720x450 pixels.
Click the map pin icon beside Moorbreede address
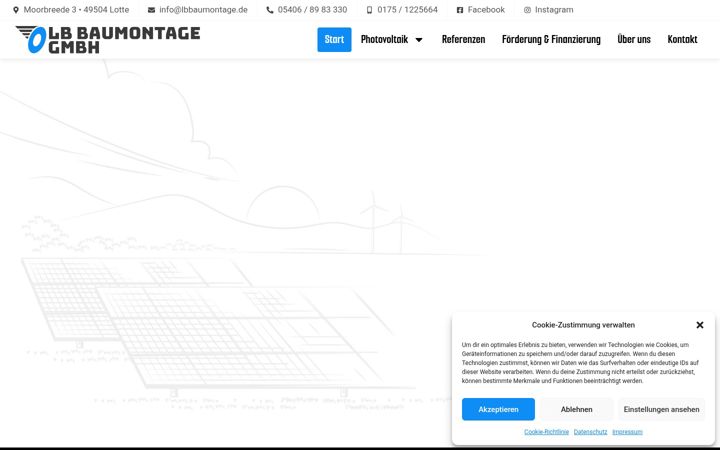pos(16,10)
